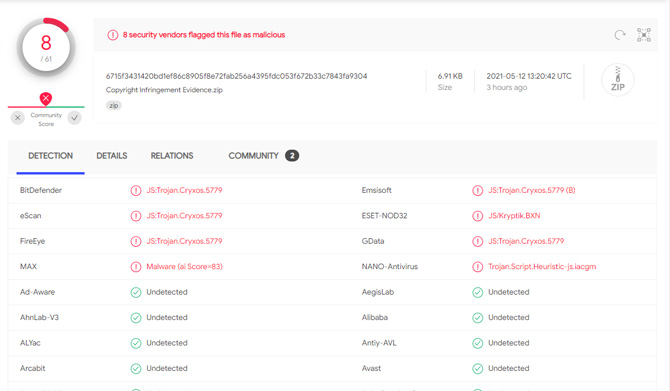The height and width of the screenshot is (391, 670).
Task: Click the red community score marker
Action: point(46,99)
